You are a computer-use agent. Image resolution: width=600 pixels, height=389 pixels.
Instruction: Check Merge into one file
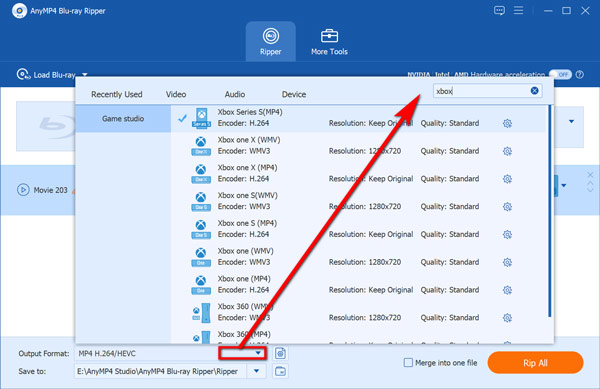click(x=408, y=363)
